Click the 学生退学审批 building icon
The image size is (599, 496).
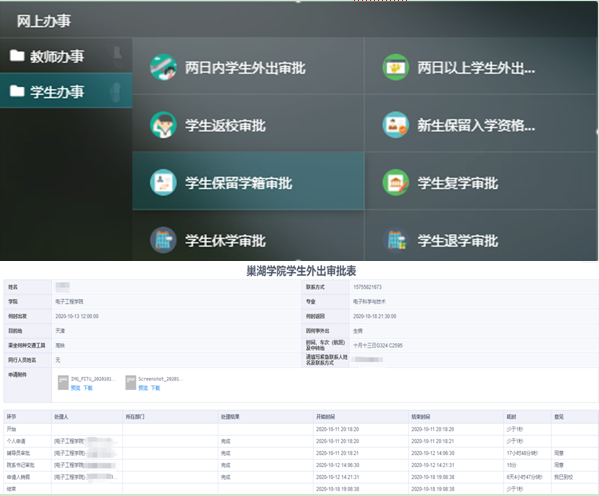396,240
